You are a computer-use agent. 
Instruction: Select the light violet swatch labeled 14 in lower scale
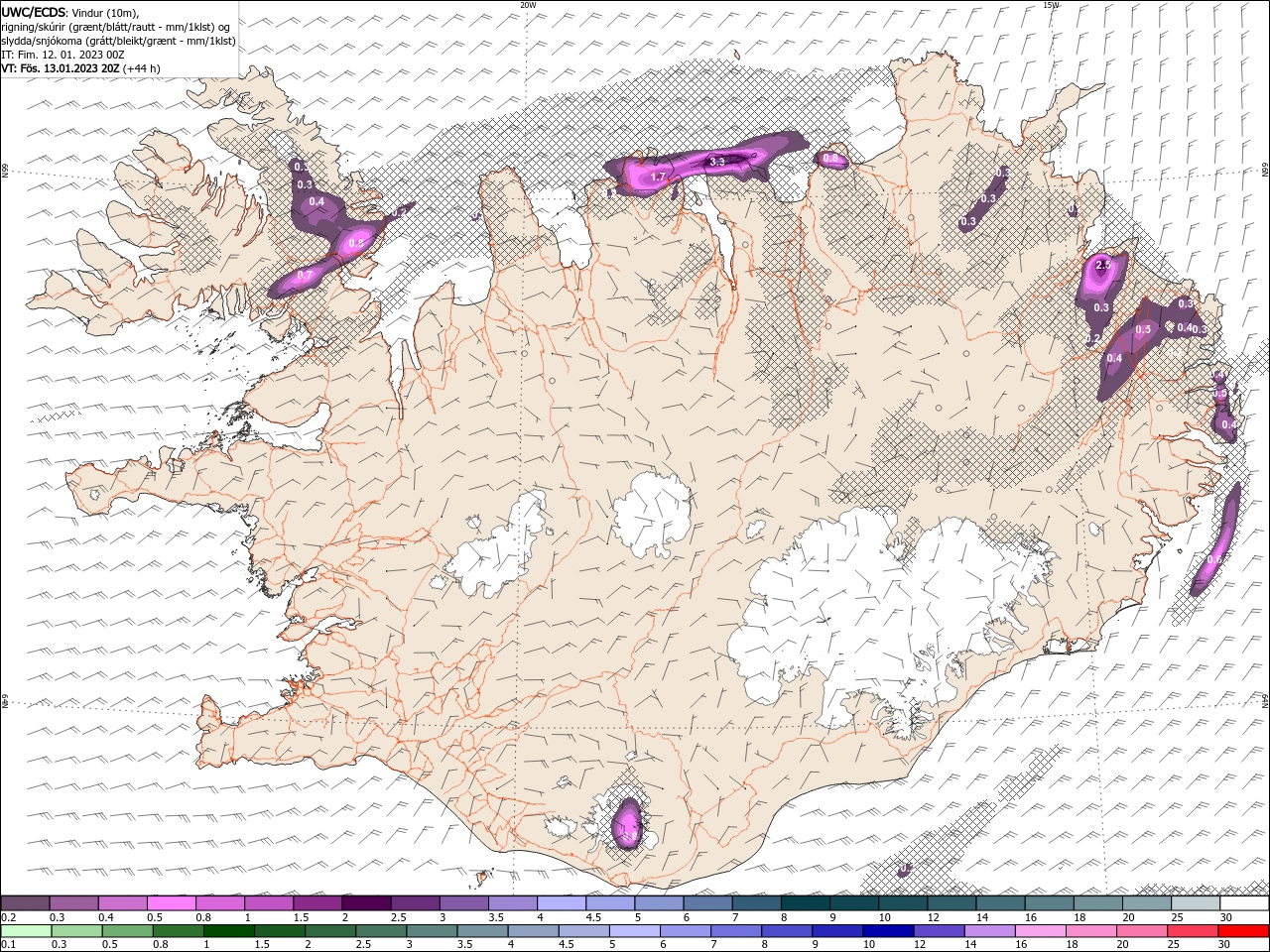click(988, 931)
